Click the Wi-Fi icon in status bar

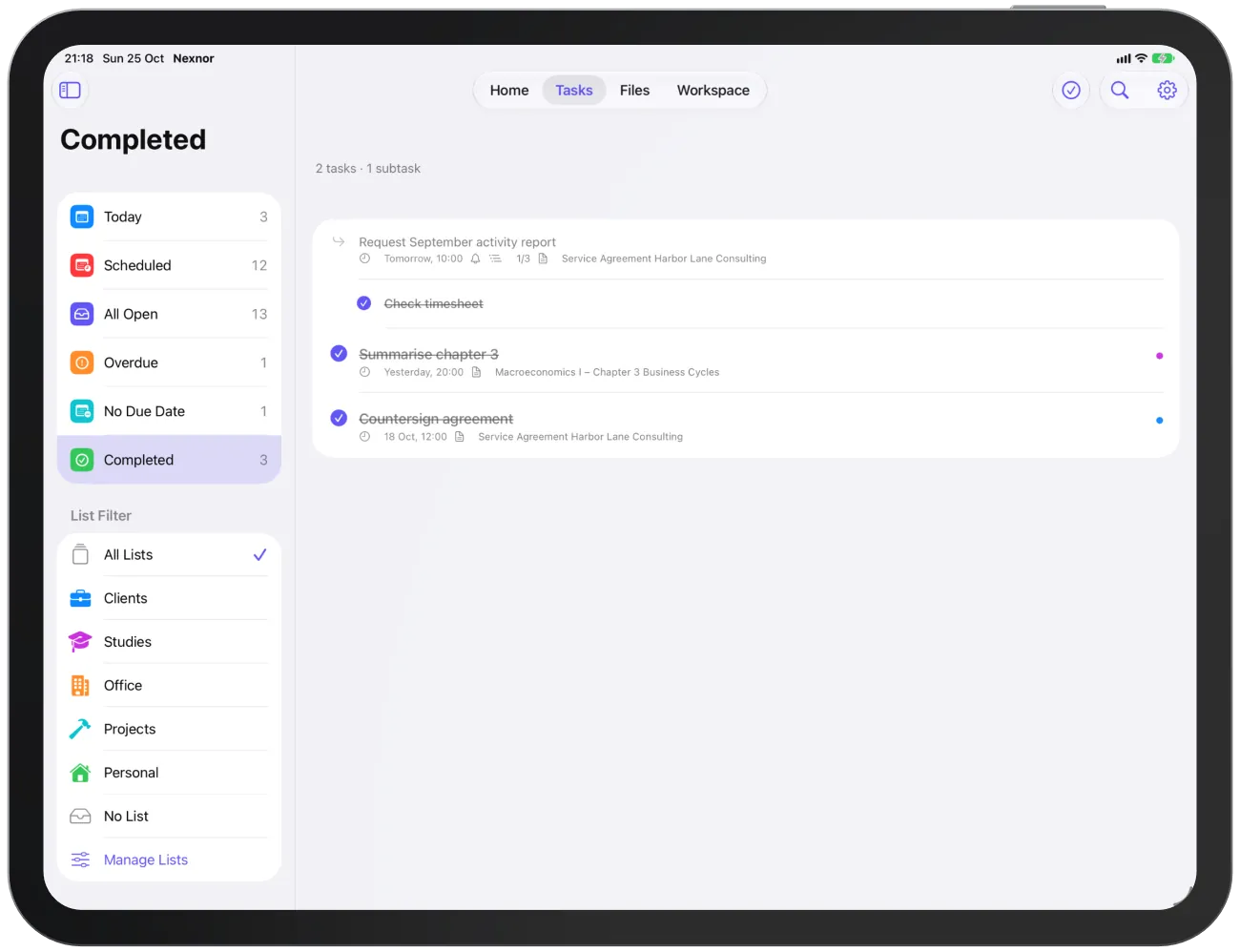tap(1141, 58)
